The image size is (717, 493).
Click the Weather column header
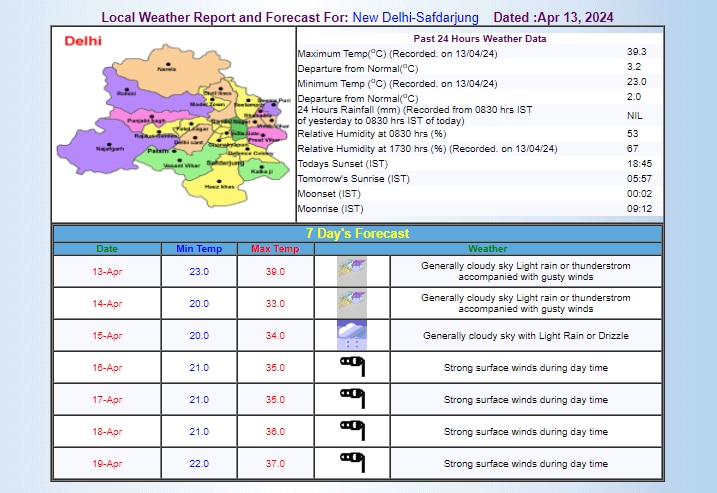487,249
